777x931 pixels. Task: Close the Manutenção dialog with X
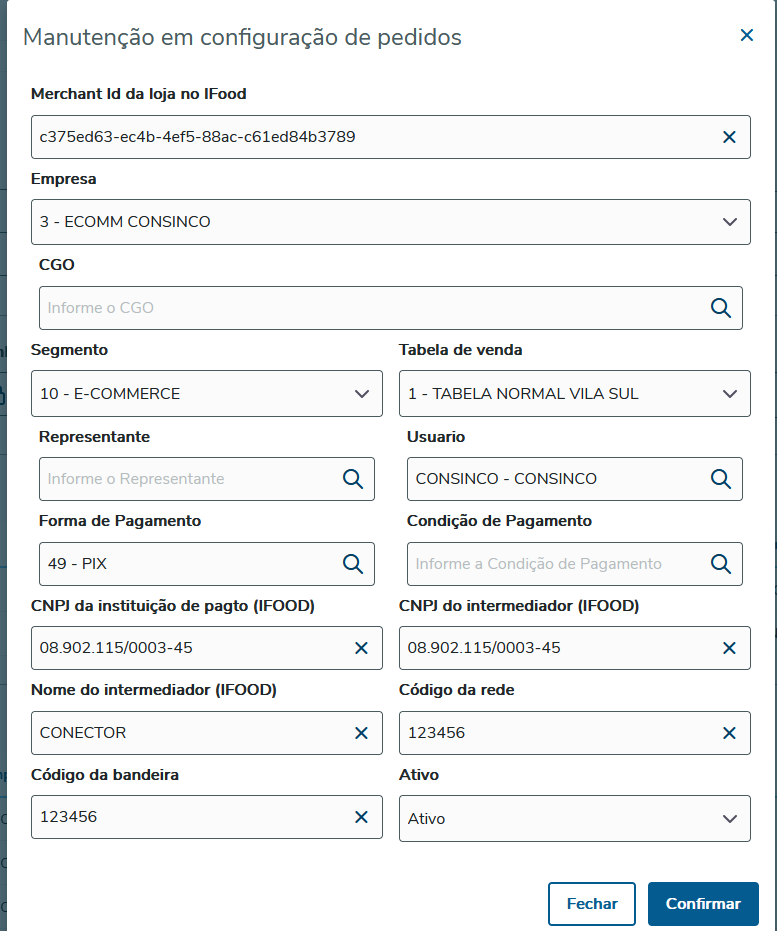(746, 35)
